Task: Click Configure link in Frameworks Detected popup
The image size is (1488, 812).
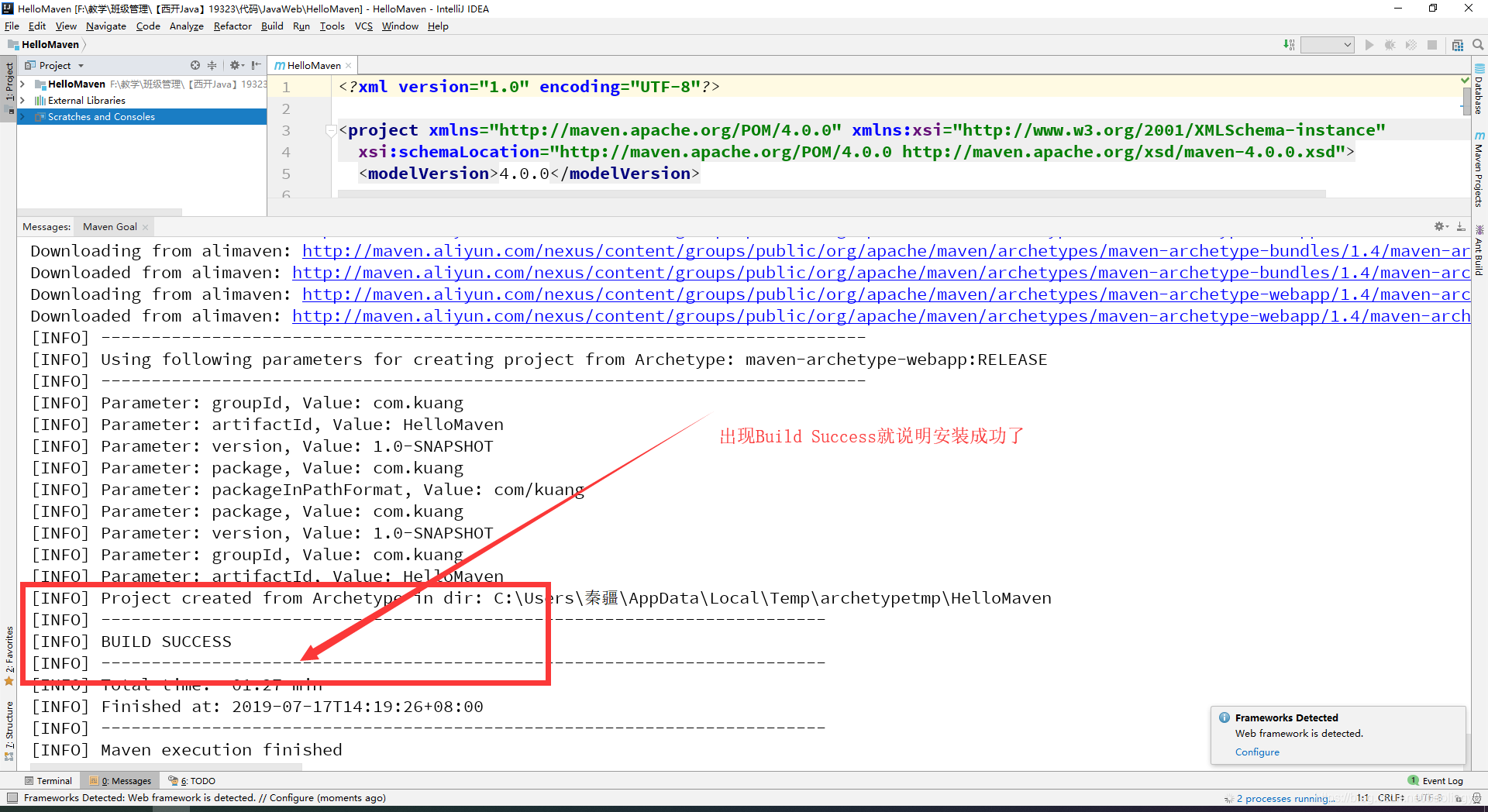Action: pyautogui.click(x=1257, y=752)
